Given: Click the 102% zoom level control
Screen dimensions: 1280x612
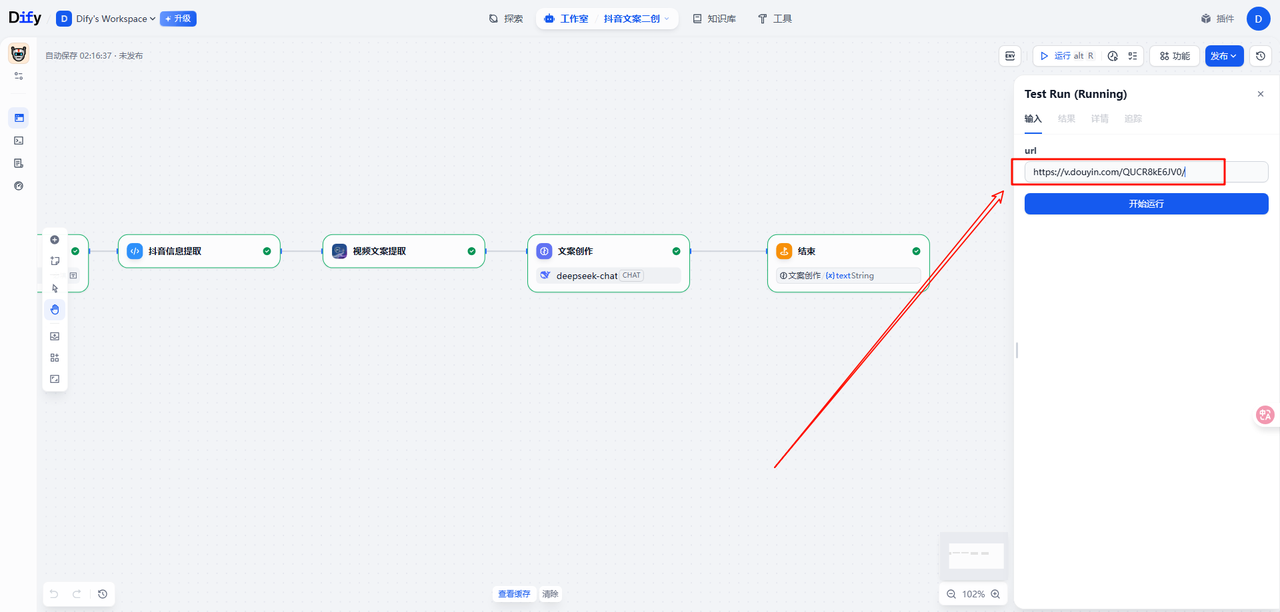Looking at the screenshot, I should [x=973, y=594].
